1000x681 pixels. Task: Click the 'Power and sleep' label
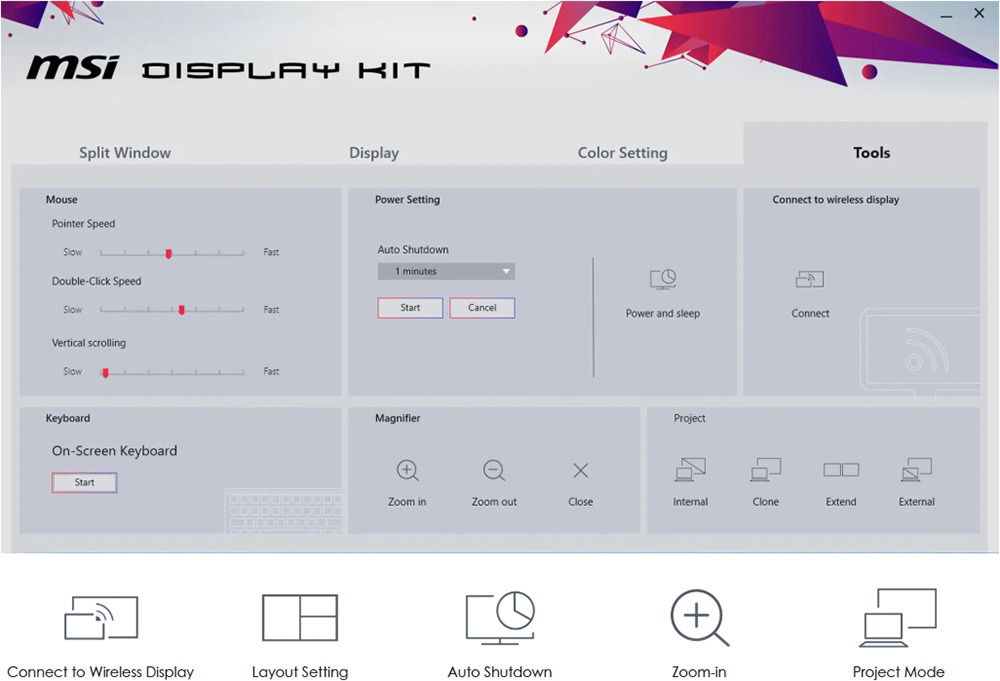click(x=663, y=314)
